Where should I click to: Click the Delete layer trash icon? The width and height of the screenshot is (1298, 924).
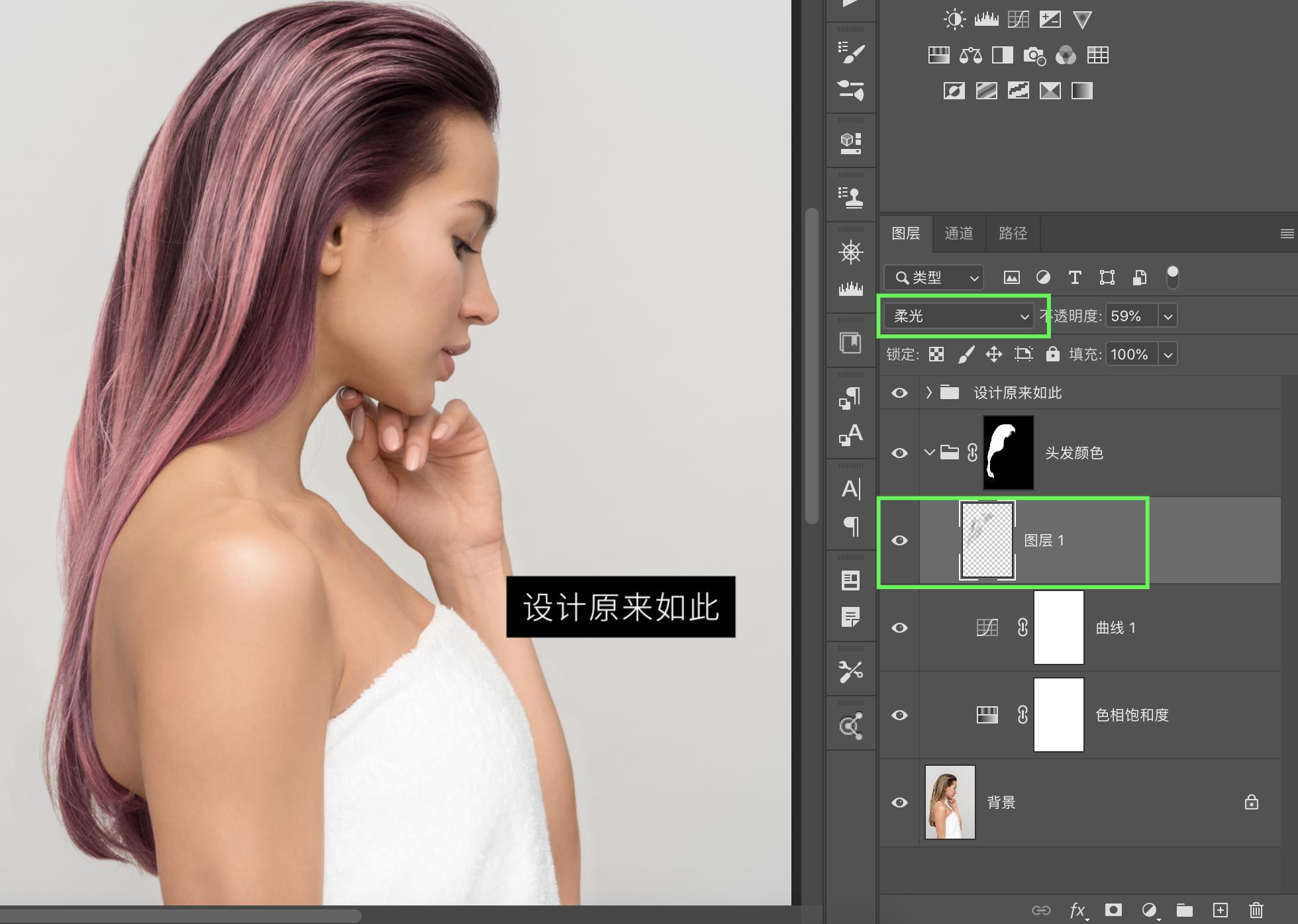(x=1256, y=910)
